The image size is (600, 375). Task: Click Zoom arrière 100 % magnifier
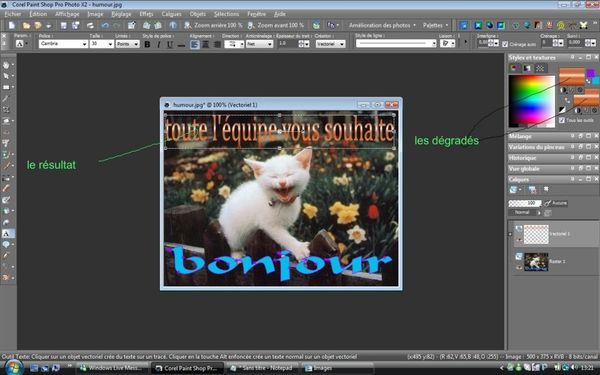[x=214, y=25]
